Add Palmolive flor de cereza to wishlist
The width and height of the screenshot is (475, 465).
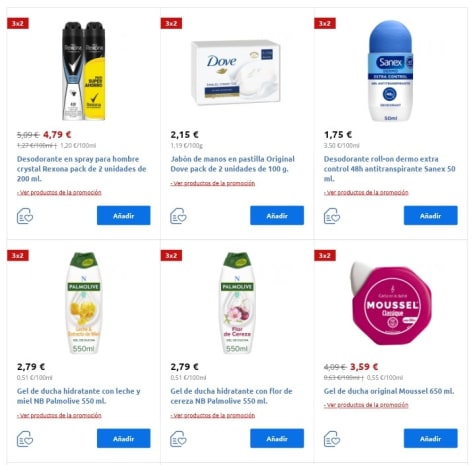(x=178, y=439)
